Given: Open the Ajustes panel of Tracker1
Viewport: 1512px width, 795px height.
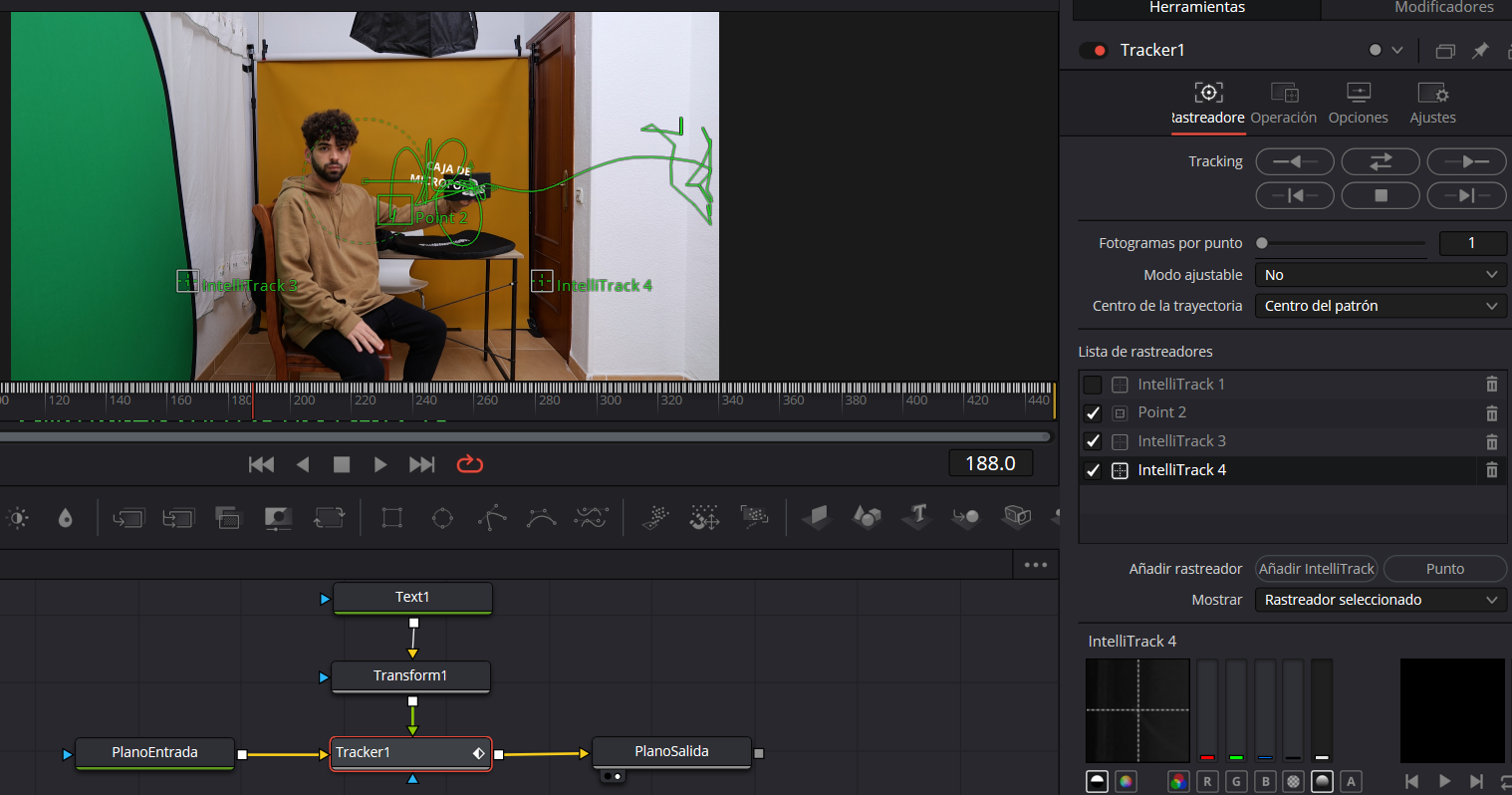Looking at the screenshot, I should (1432, 103).
